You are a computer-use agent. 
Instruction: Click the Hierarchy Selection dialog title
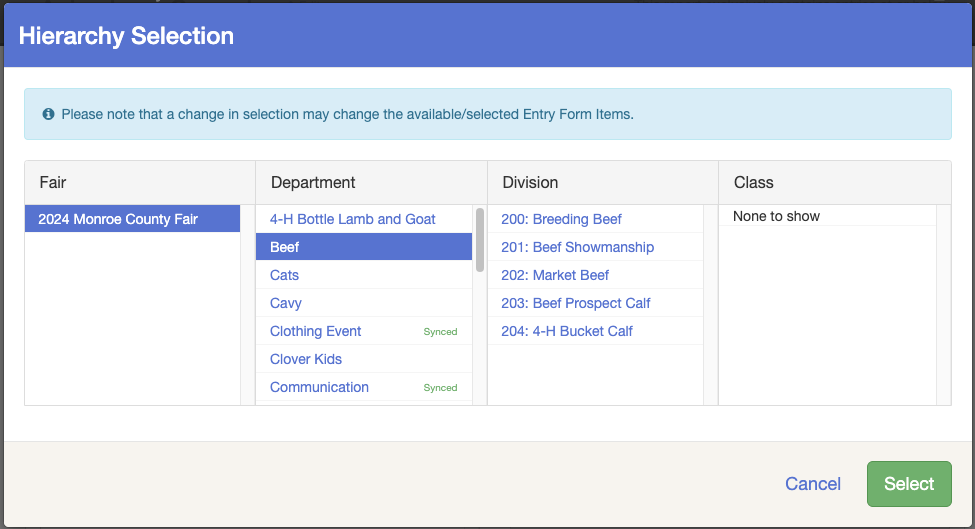tap(126, 35)
